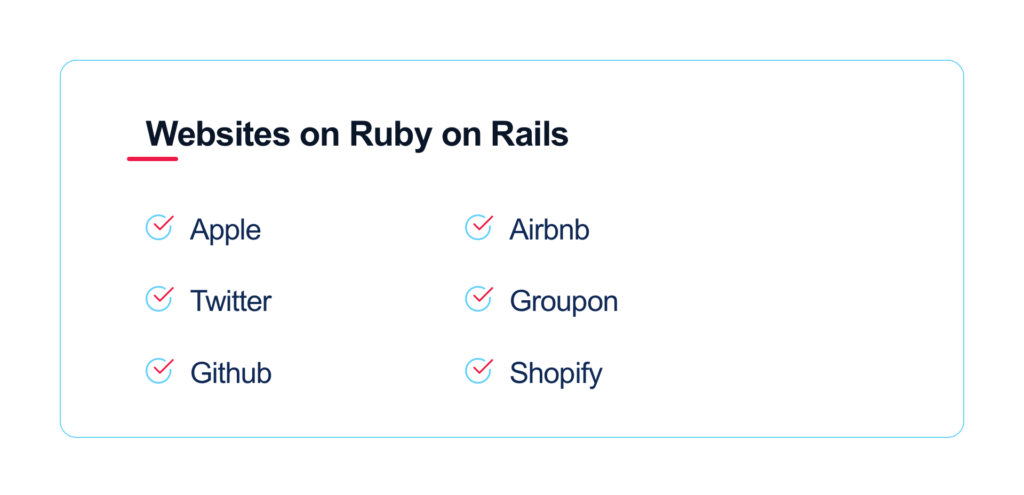Select the Shopify list entry text
1024x495 pixels.
(x=556, y=374)
